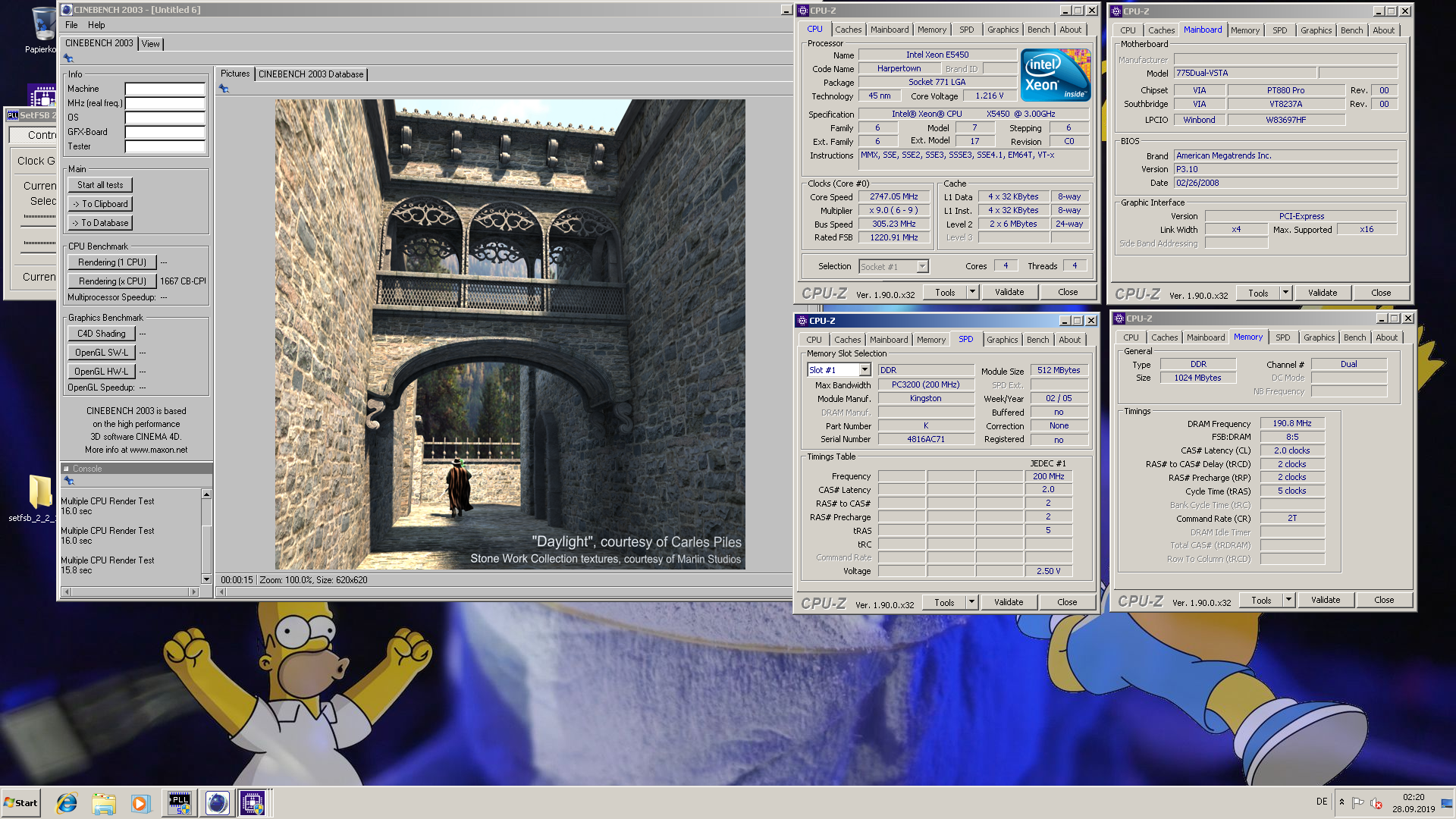This screenshot has width=1456, height=819.
Task: Expand Tools dropdown arrow in CPU-Z SPD window
Action: click(x=971, y=602)
